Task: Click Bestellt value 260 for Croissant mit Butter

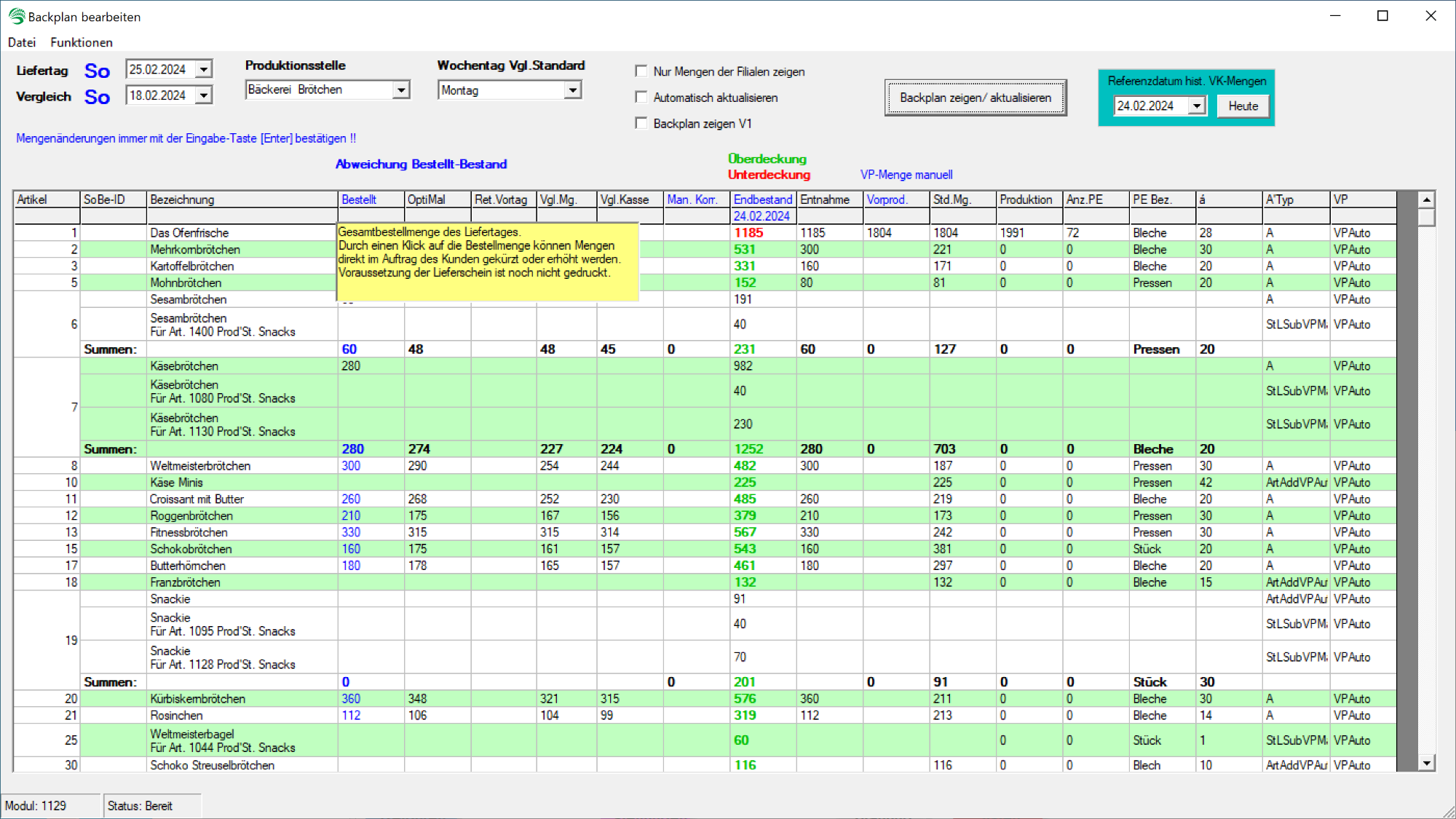Action: click(351, 499)
